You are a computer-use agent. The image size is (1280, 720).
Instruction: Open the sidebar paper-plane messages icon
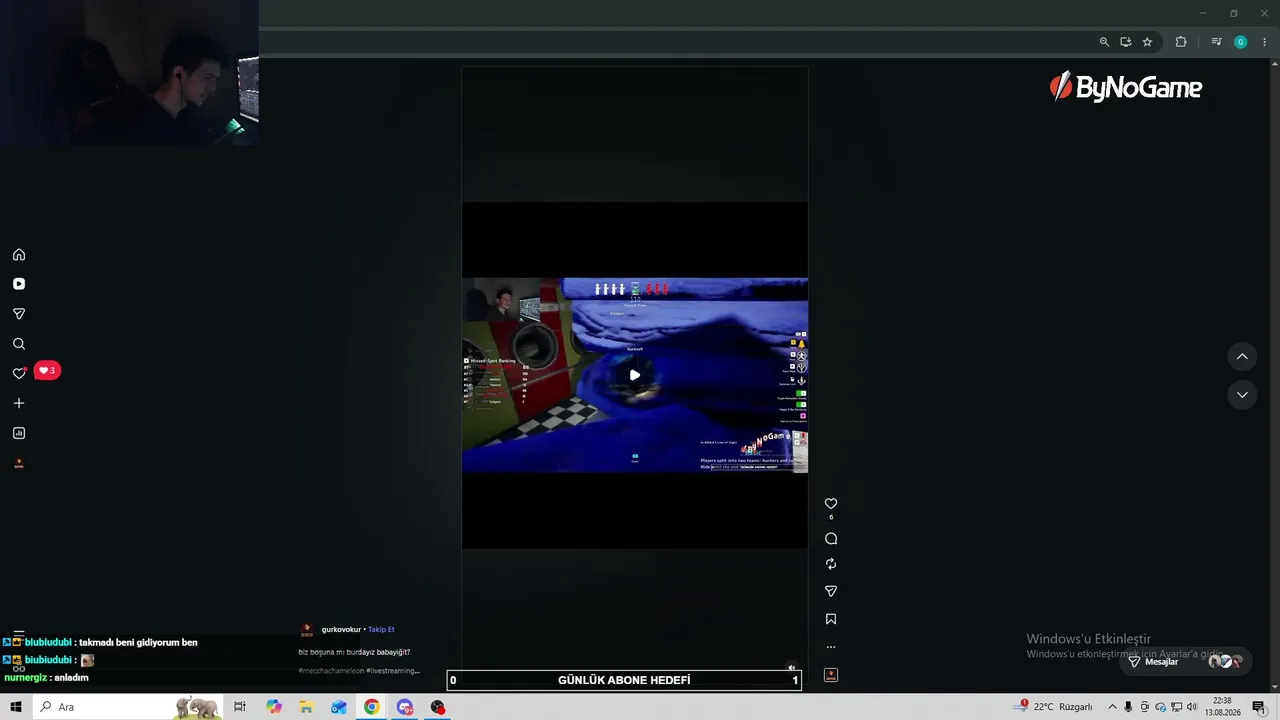coord(19,314)
